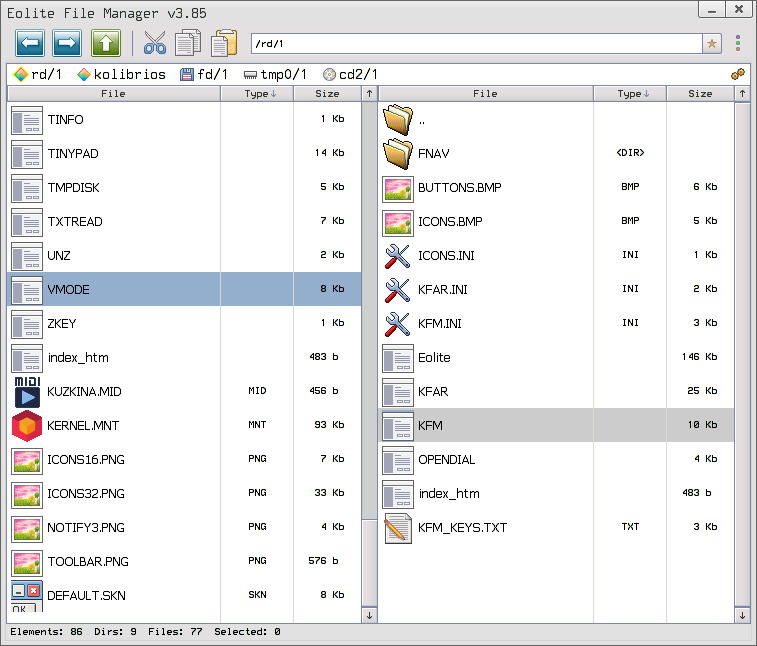
Task: Select TOOLBAR.PNG image icon
Action: [x=27, y=562]
